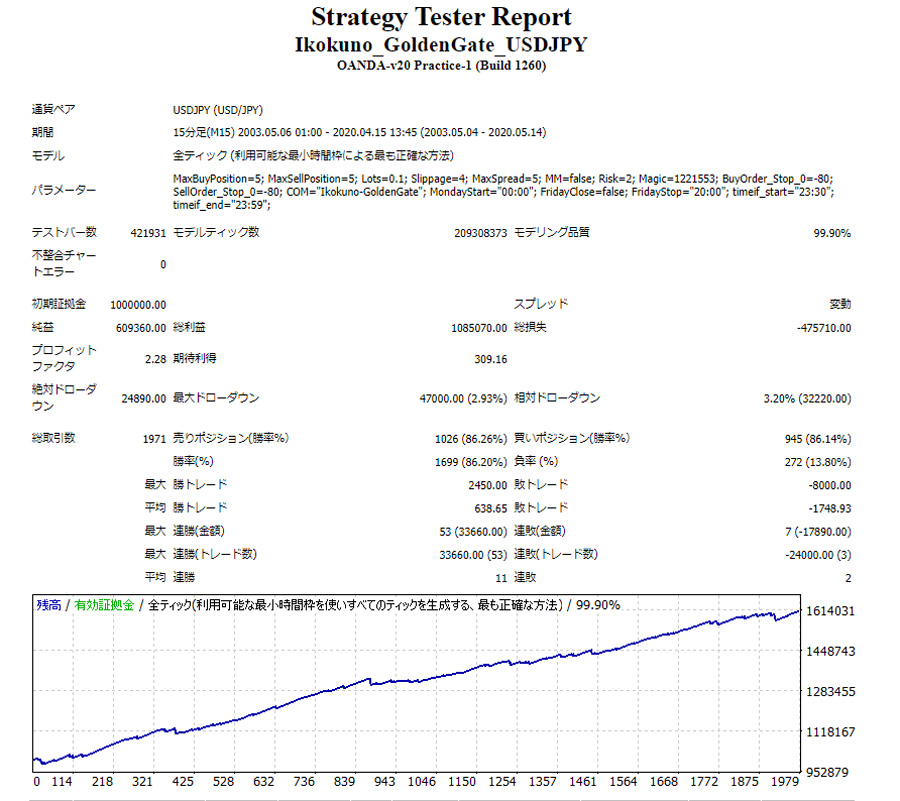Select the chart x-axis label 1979

tap(785, 781)
